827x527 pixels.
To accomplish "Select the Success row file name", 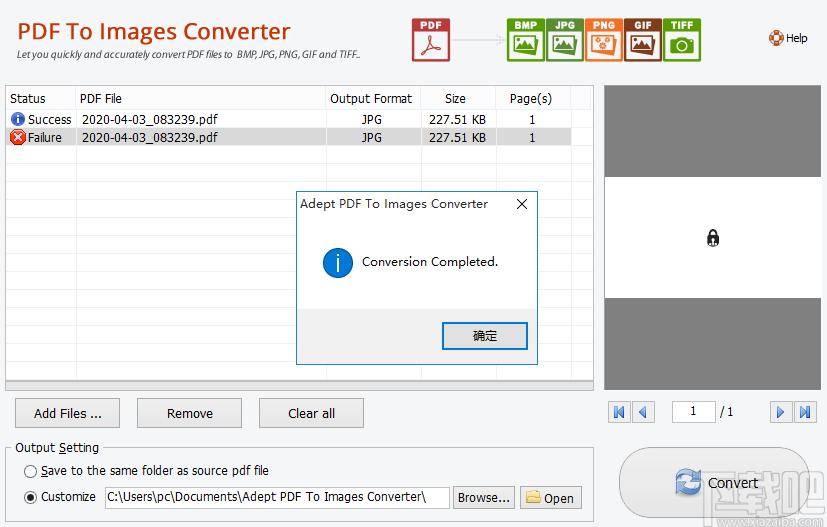I will pyautogui.click(x=150, y=120).
